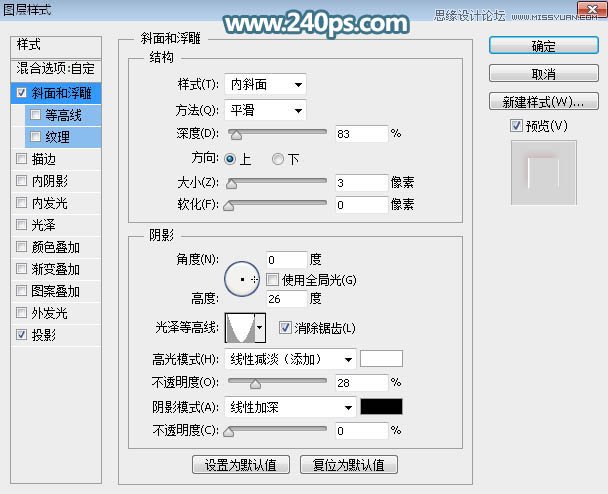Screen dimensions: 608x494
Task: Click the black shadow color swatch
Action: point(381,407)
